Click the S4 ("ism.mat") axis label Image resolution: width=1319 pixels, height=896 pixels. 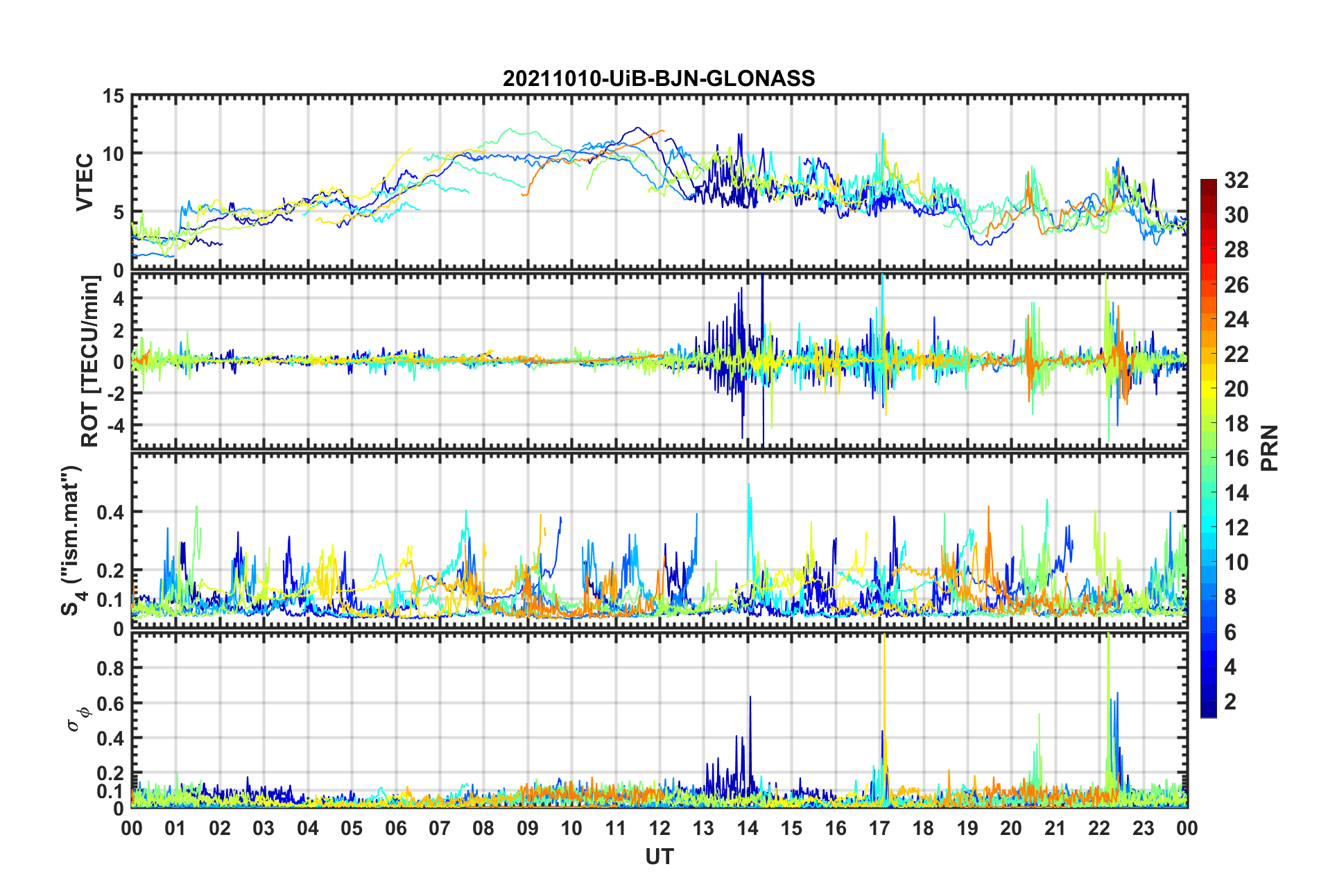point(71,540)
